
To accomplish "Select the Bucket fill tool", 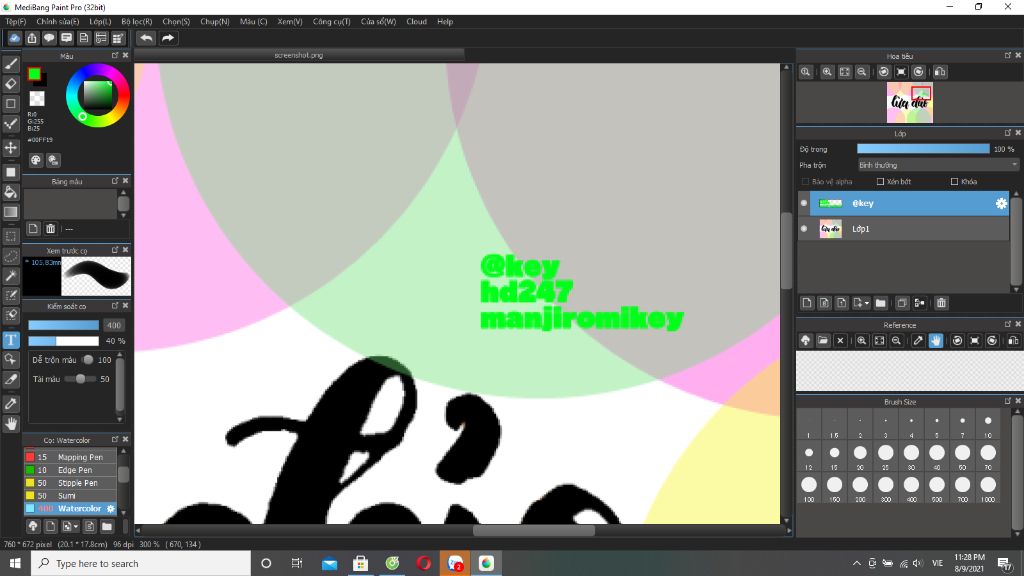I will [x=10, y=192].
